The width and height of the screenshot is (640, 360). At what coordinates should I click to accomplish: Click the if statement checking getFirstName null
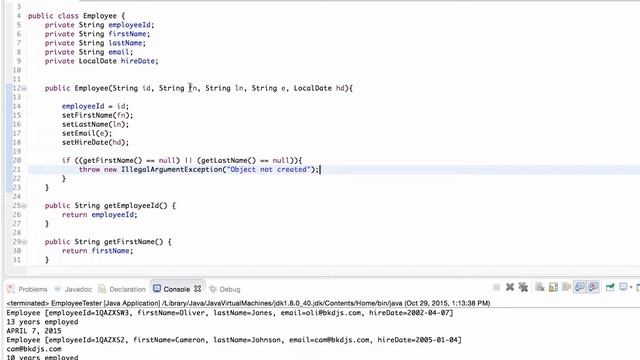pos(182,160)
